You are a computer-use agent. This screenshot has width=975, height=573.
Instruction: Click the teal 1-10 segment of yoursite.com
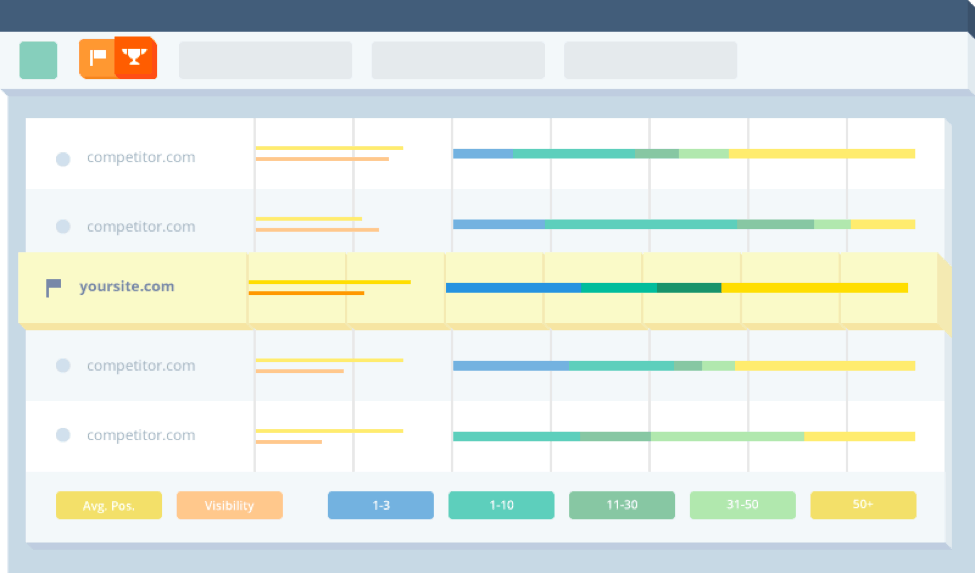[x=619, y=288]
